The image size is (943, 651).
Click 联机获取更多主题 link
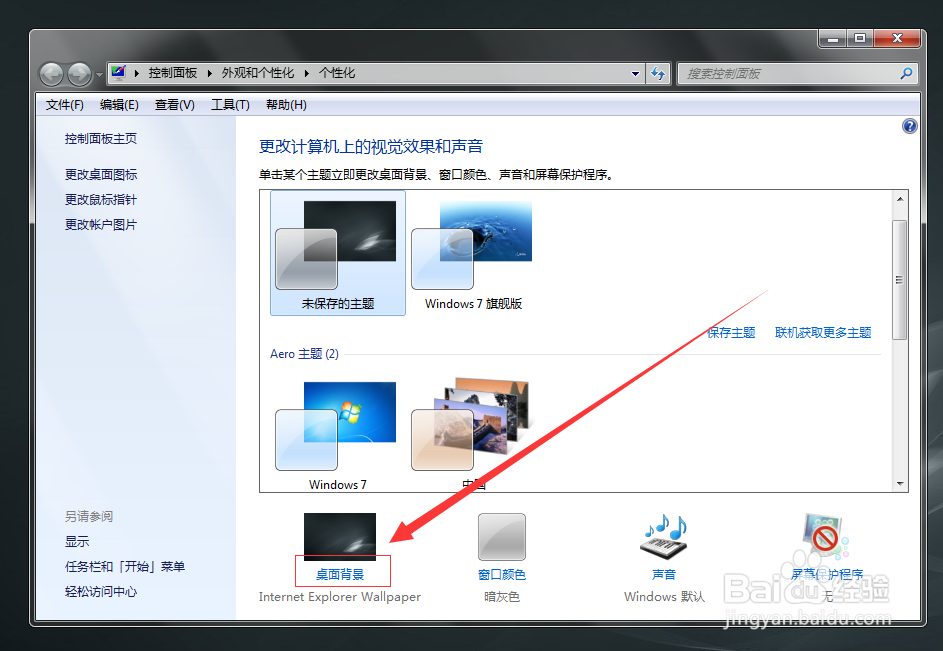click(x=823, y=333)
